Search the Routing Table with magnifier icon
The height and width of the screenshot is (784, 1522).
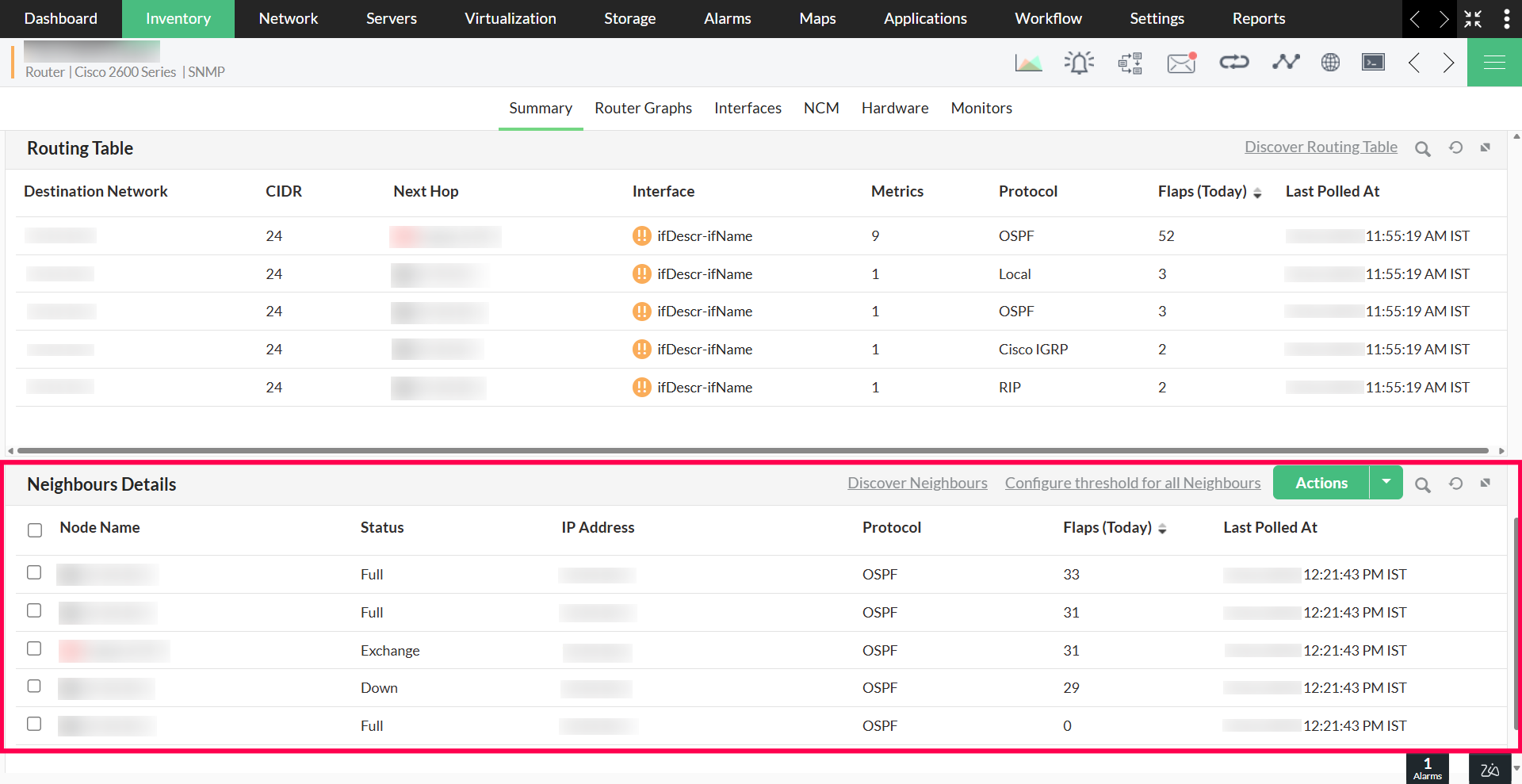[1423, 148]
